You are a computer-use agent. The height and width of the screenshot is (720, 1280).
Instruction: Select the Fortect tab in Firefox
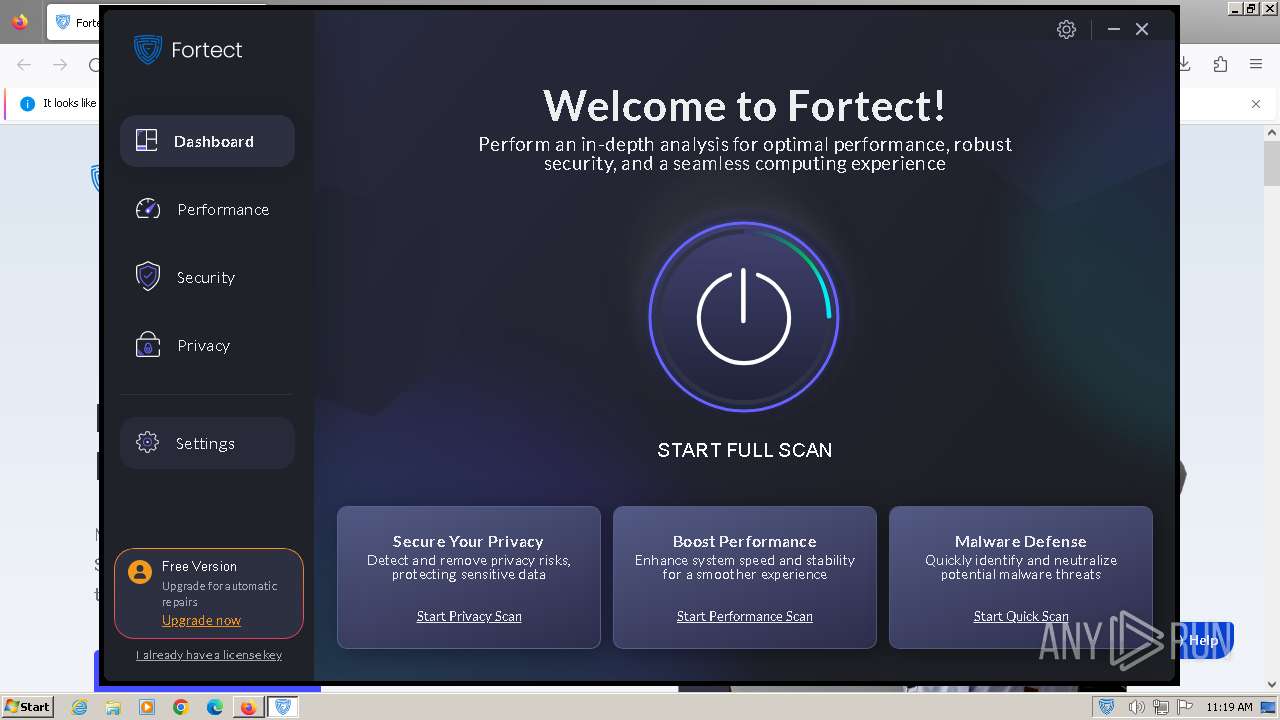(x=75, y=22)
